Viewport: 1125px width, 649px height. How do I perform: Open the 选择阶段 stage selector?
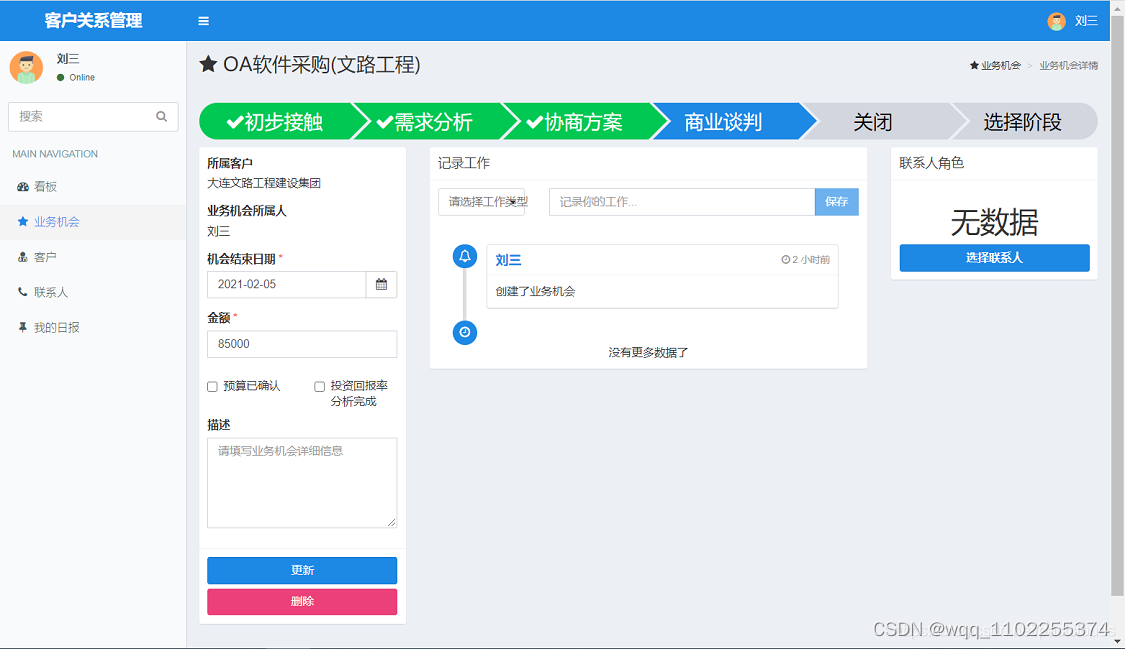[1022, 121]
